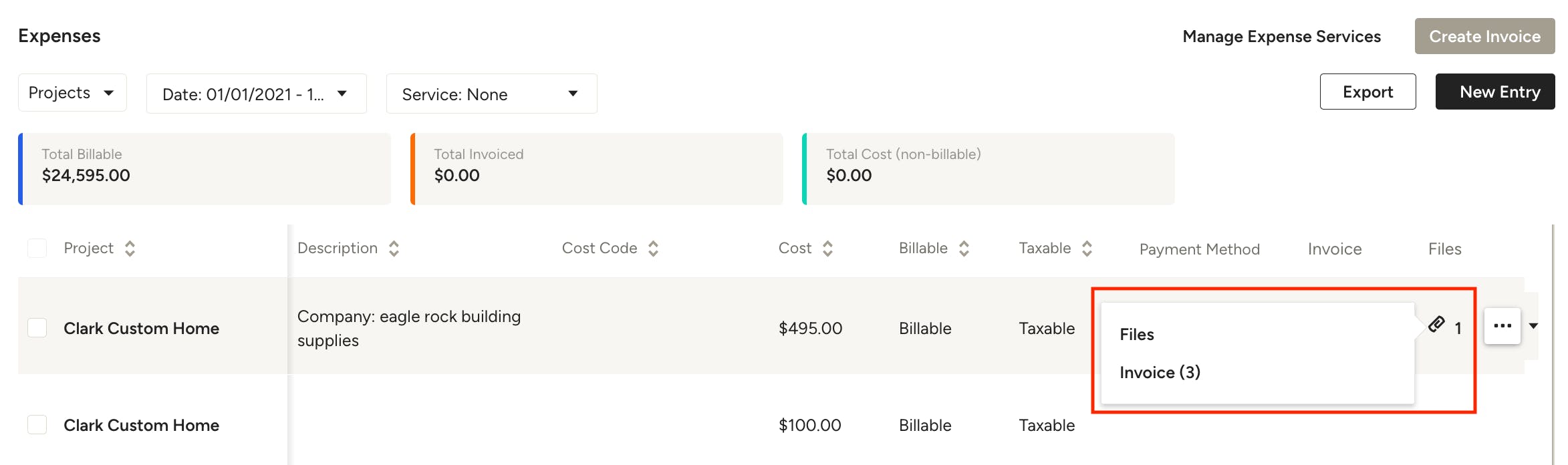Select Invoice (3) in the popup menu
1568x465 pixels.
tap(1160, 372)
